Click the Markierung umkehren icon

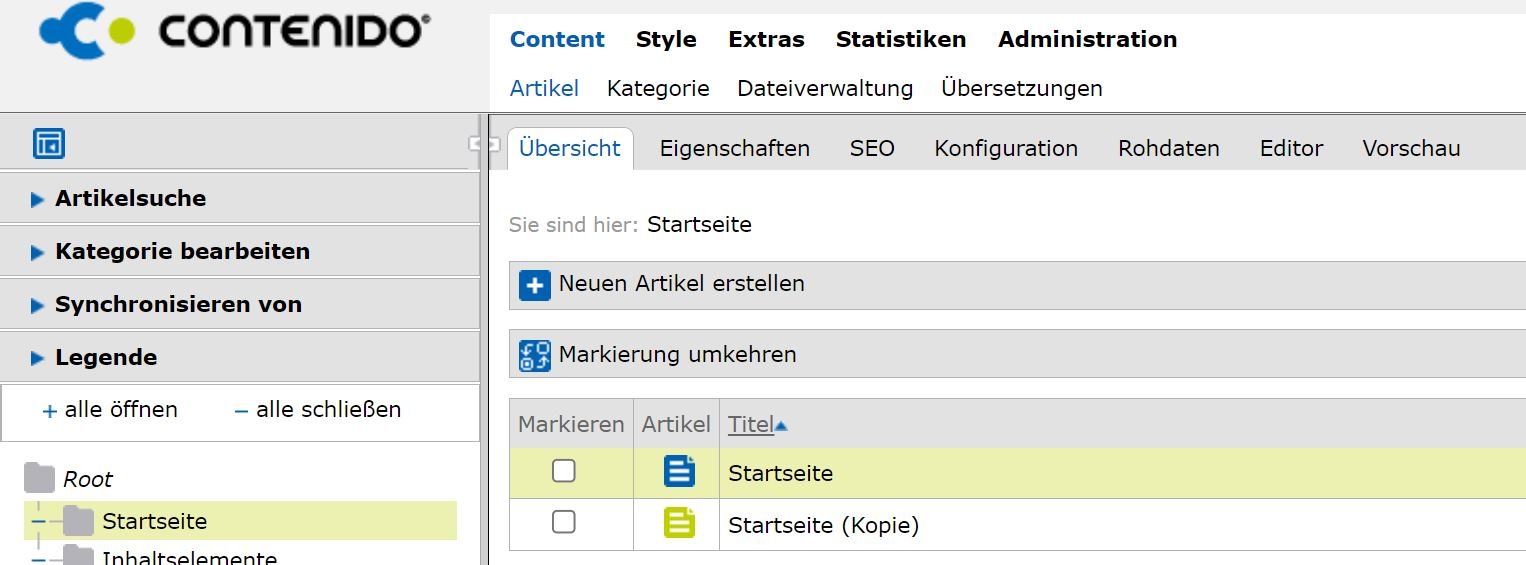[535, 355]
